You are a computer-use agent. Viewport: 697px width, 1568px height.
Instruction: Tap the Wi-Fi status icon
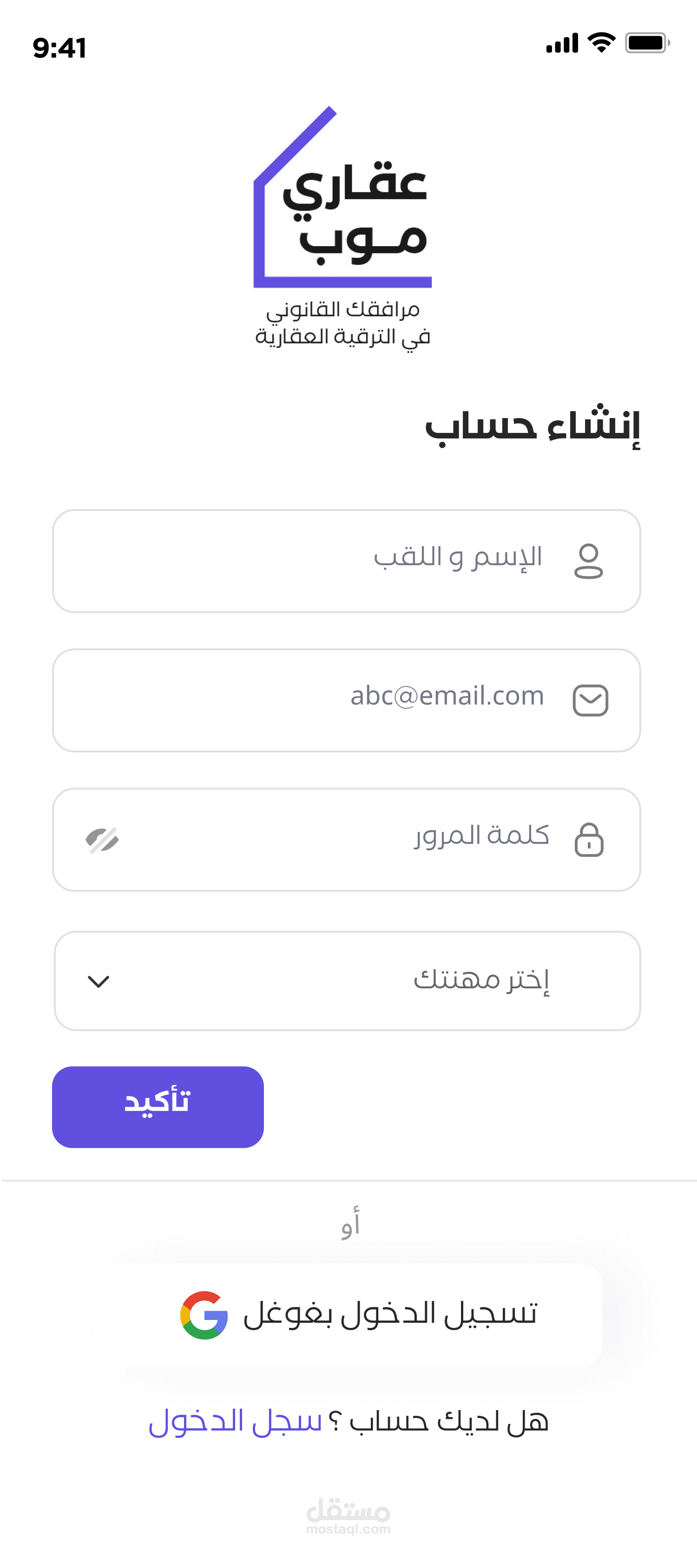pyautogui.click(x=601, y=43)
